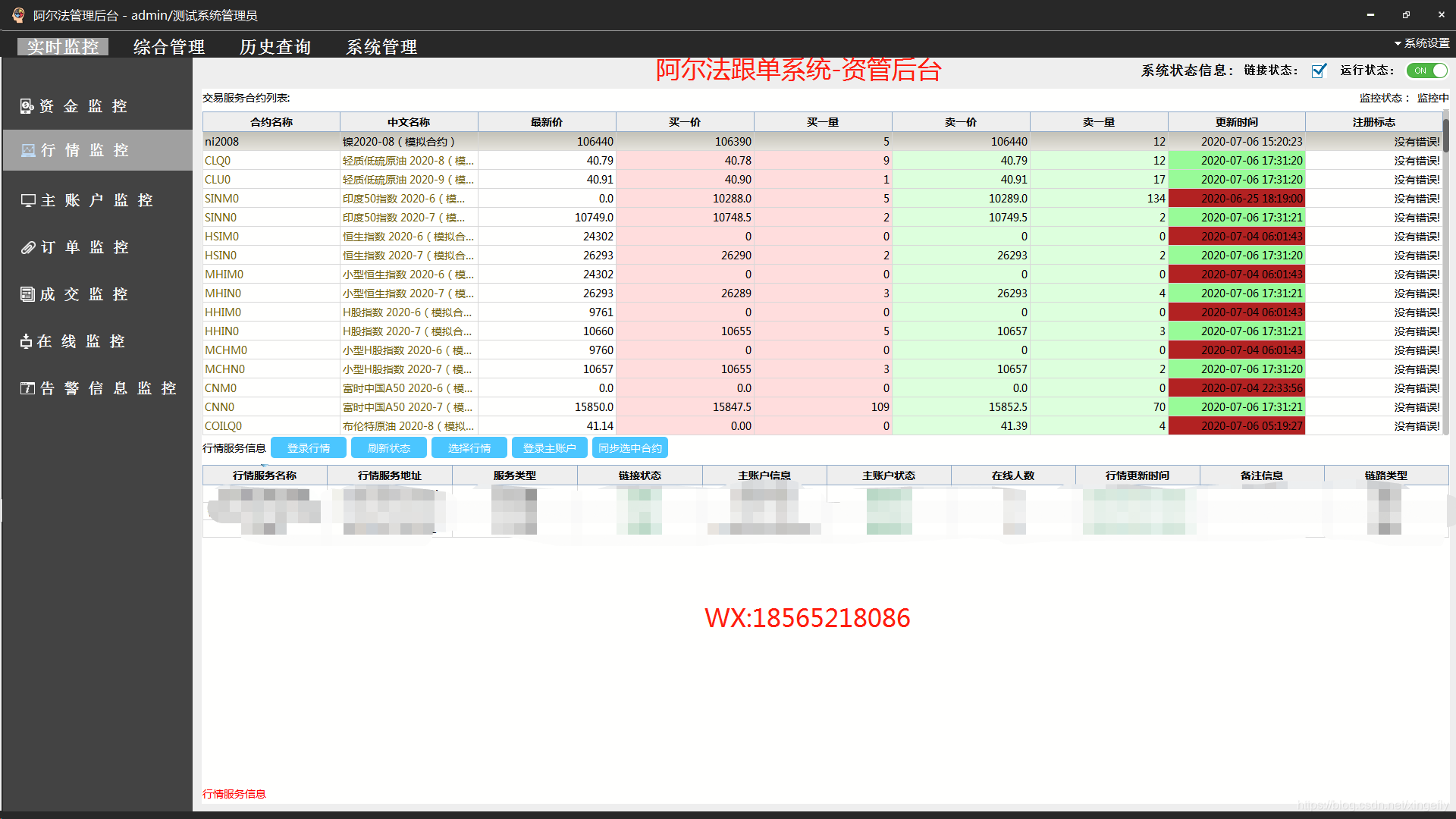Select the CNM0 contract cell

tap(271, 388)
